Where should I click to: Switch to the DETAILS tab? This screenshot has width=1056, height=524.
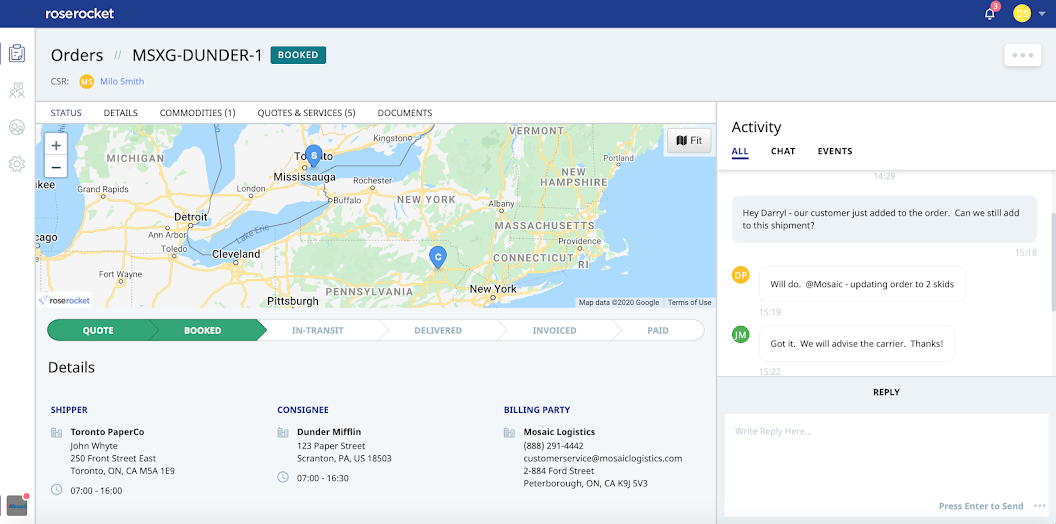pos(121,112)
